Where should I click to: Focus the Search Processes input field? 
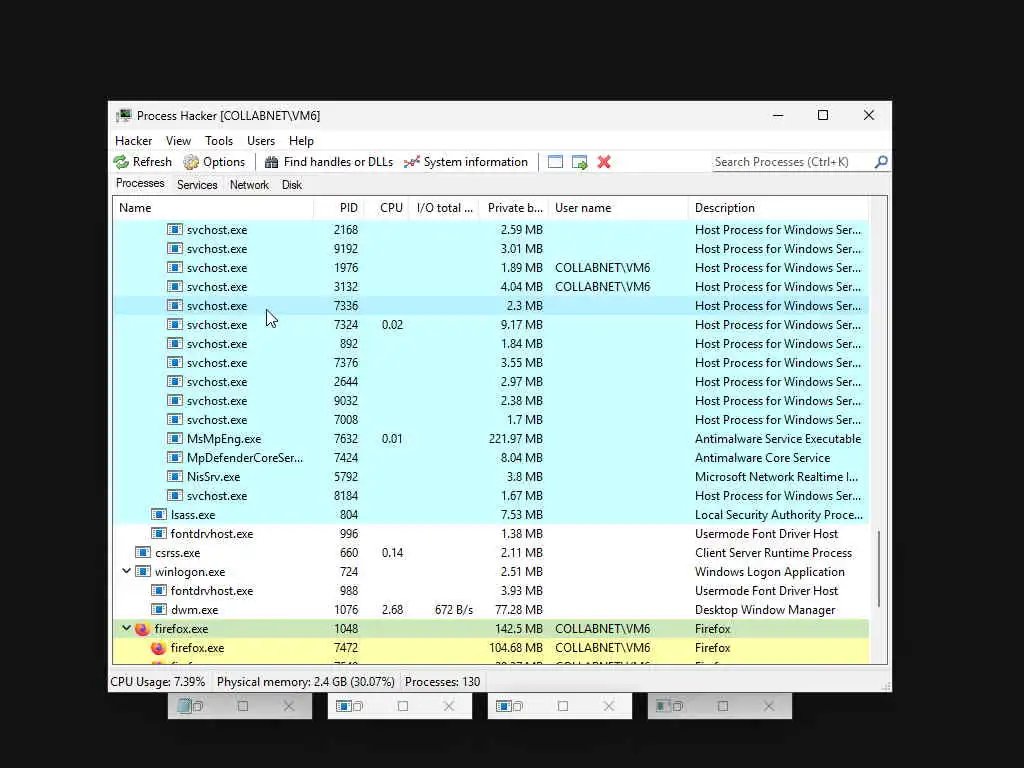click(x=793, y=162)
